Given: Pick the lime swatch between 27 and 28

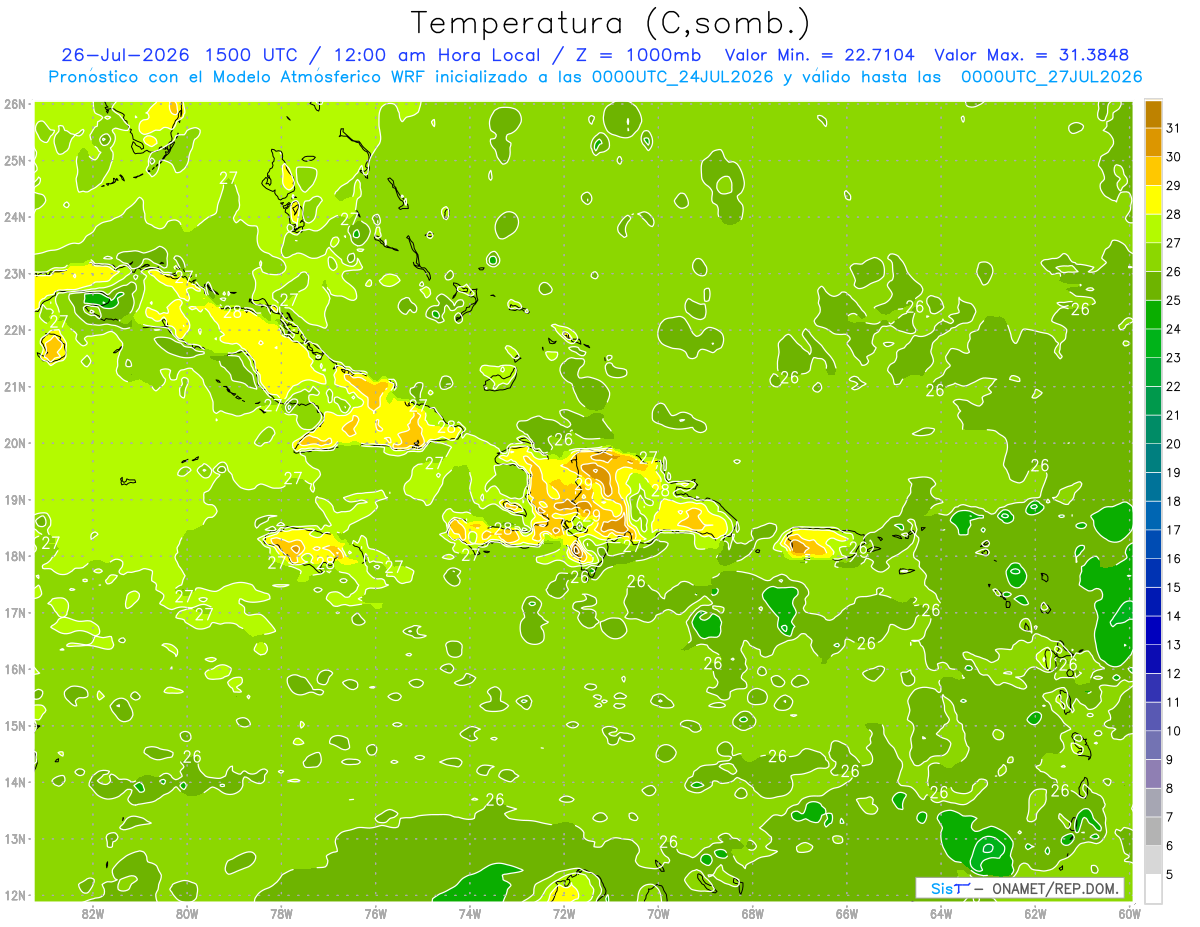Looking at the screenshot, I should 1153,228.
